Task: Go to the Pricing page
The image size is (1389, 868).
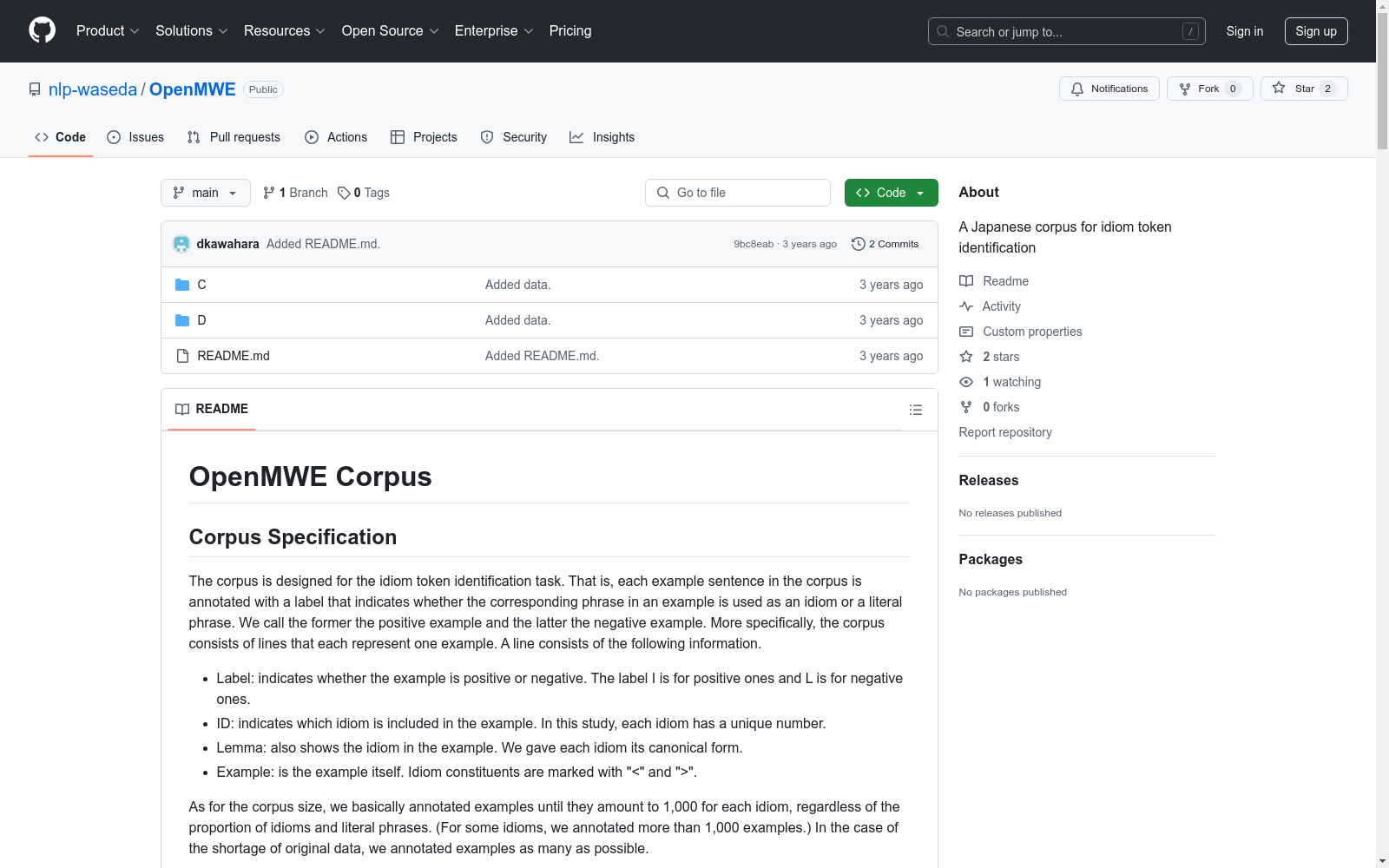Action: (570, 31)
